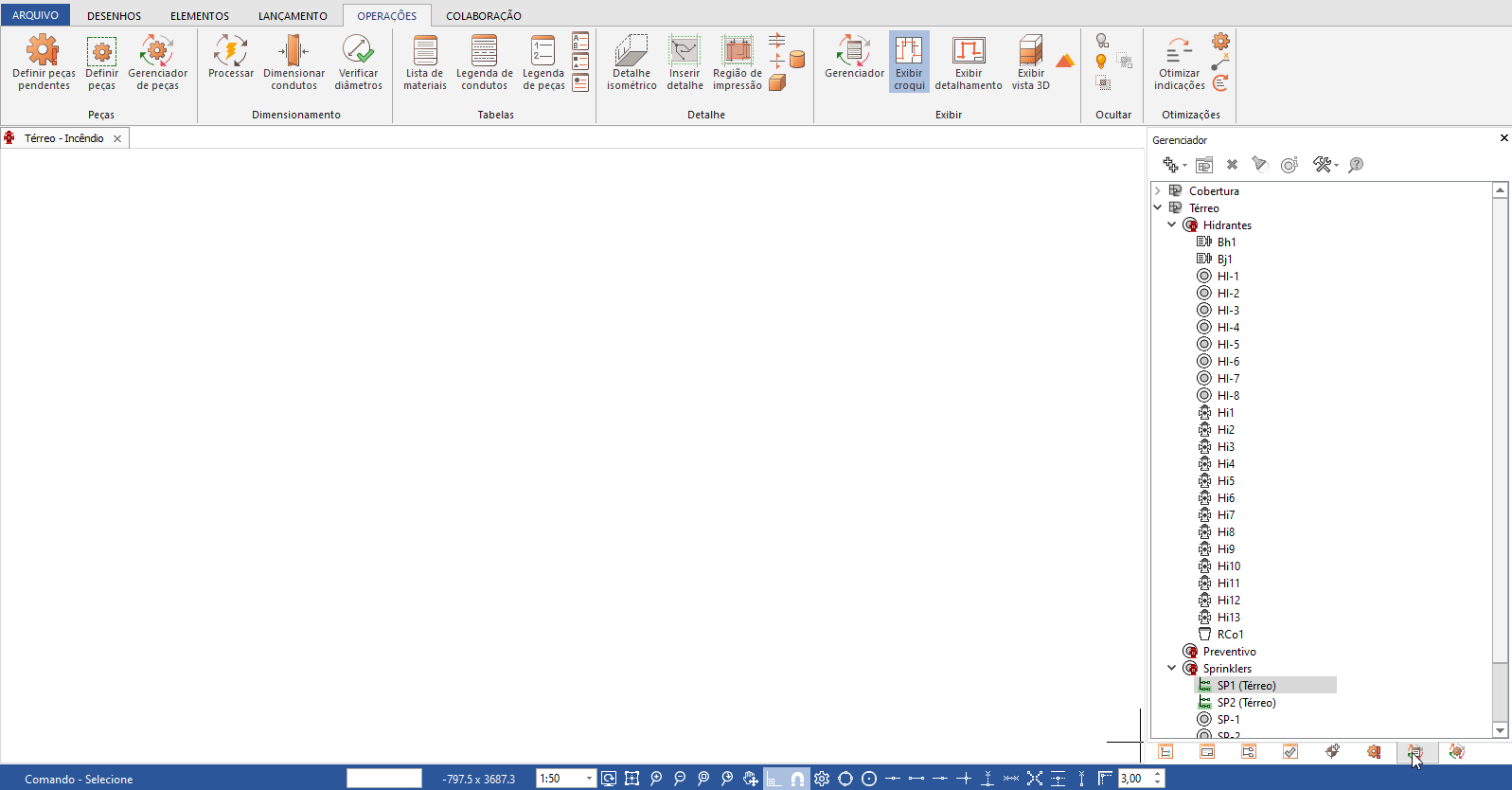Click the orange lightbulb in Ocultar
Screen dimensions: 1512x790
1101,62
